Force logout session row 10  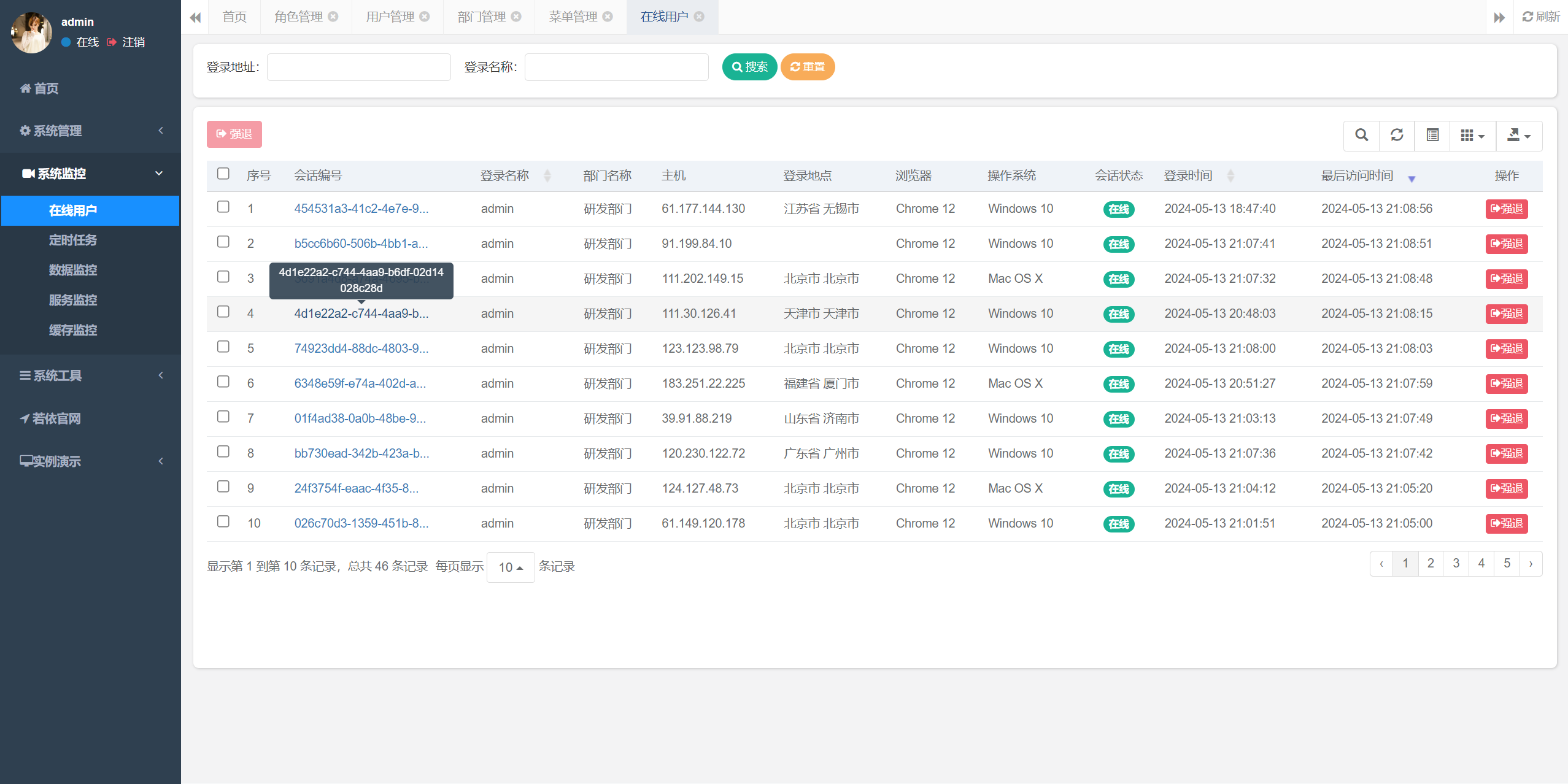[1507, 524]
